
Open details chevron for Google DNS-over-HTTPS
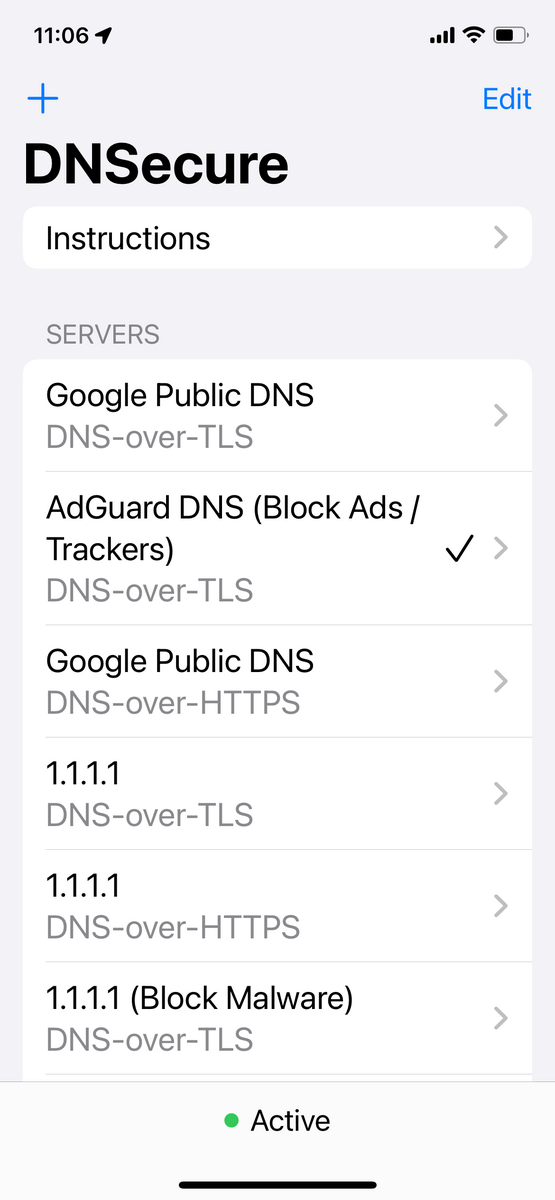click(501, 681)
